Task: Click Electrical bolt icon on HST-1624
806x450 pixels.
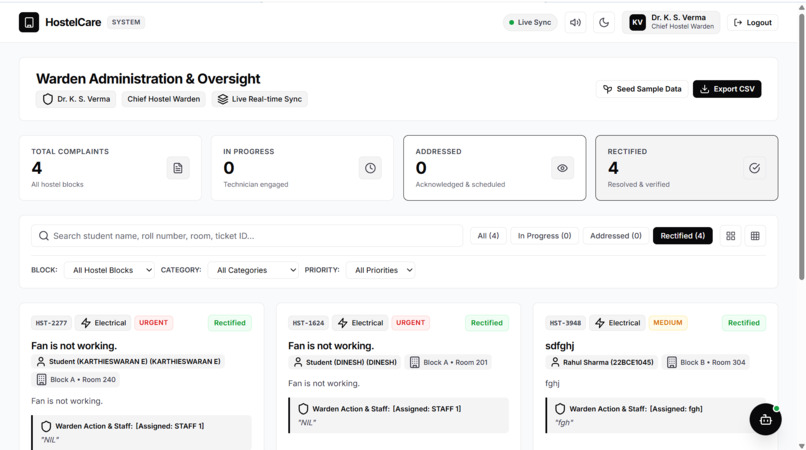Action: tap(343, 323)
